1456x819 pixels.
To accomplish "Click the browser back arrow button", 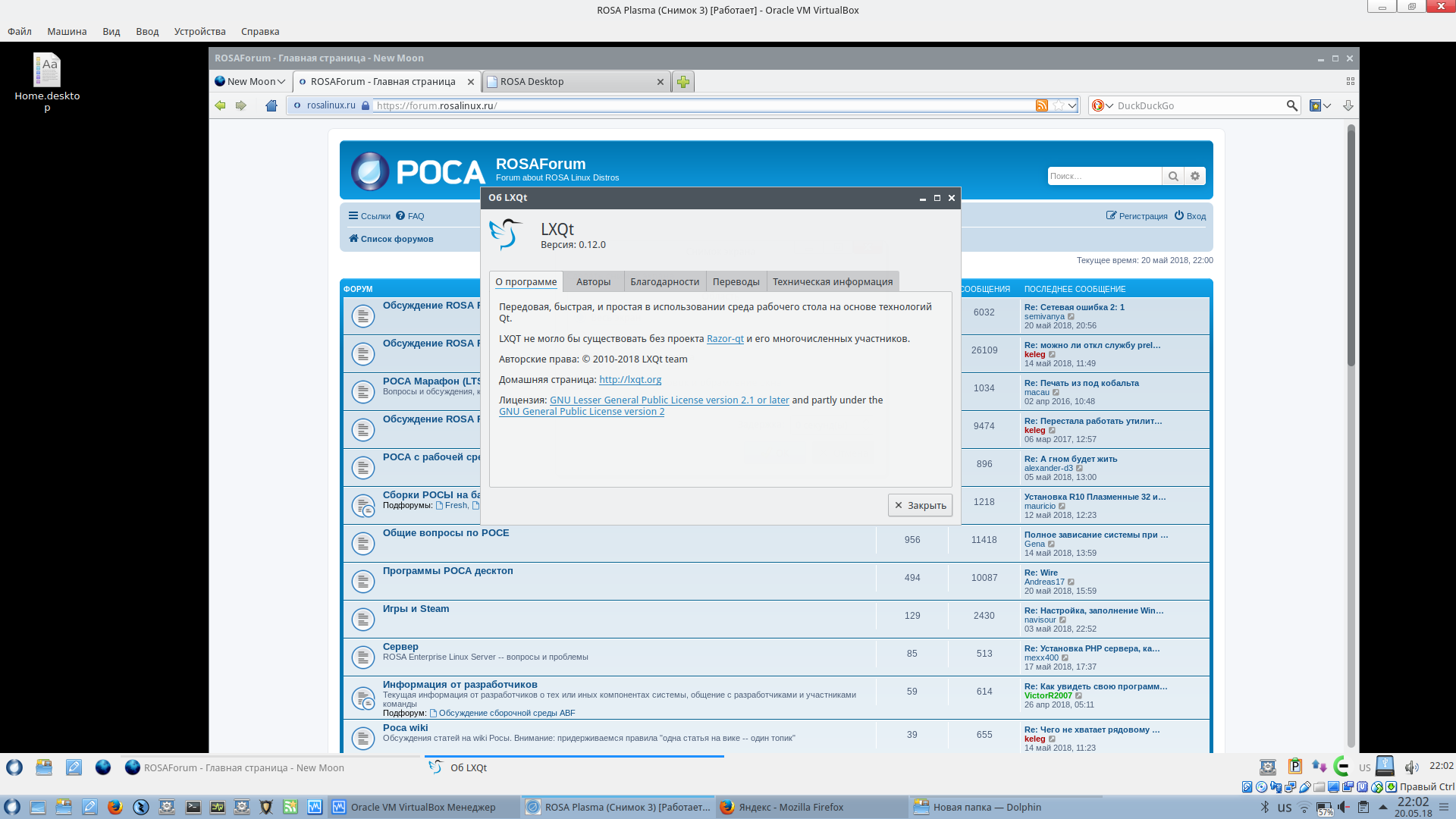I will (x=220, y=105).
